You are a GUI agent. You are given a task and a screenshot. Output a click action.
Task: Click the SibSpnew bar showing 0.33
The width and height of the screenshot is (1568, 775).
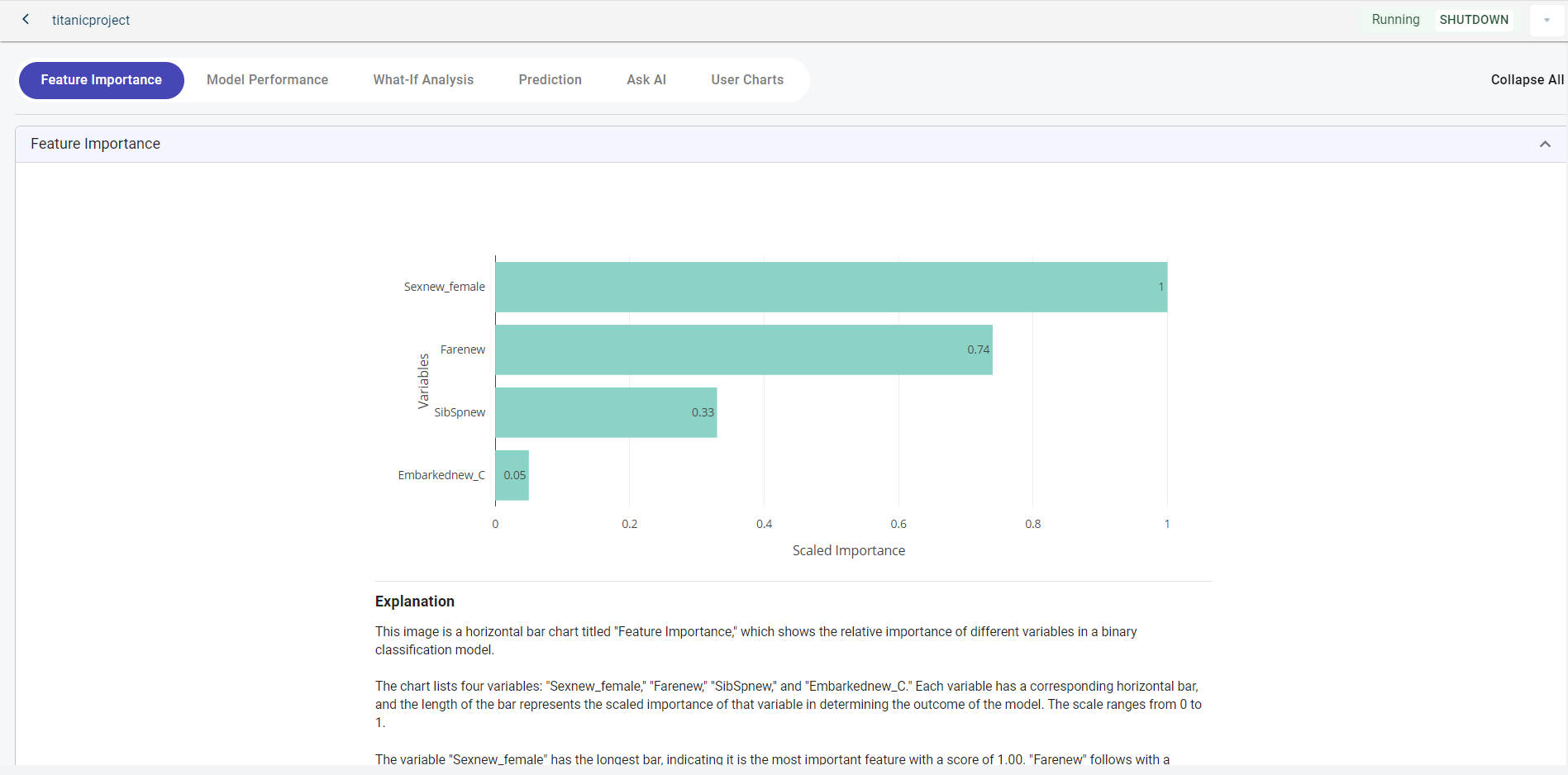(606, 412)
